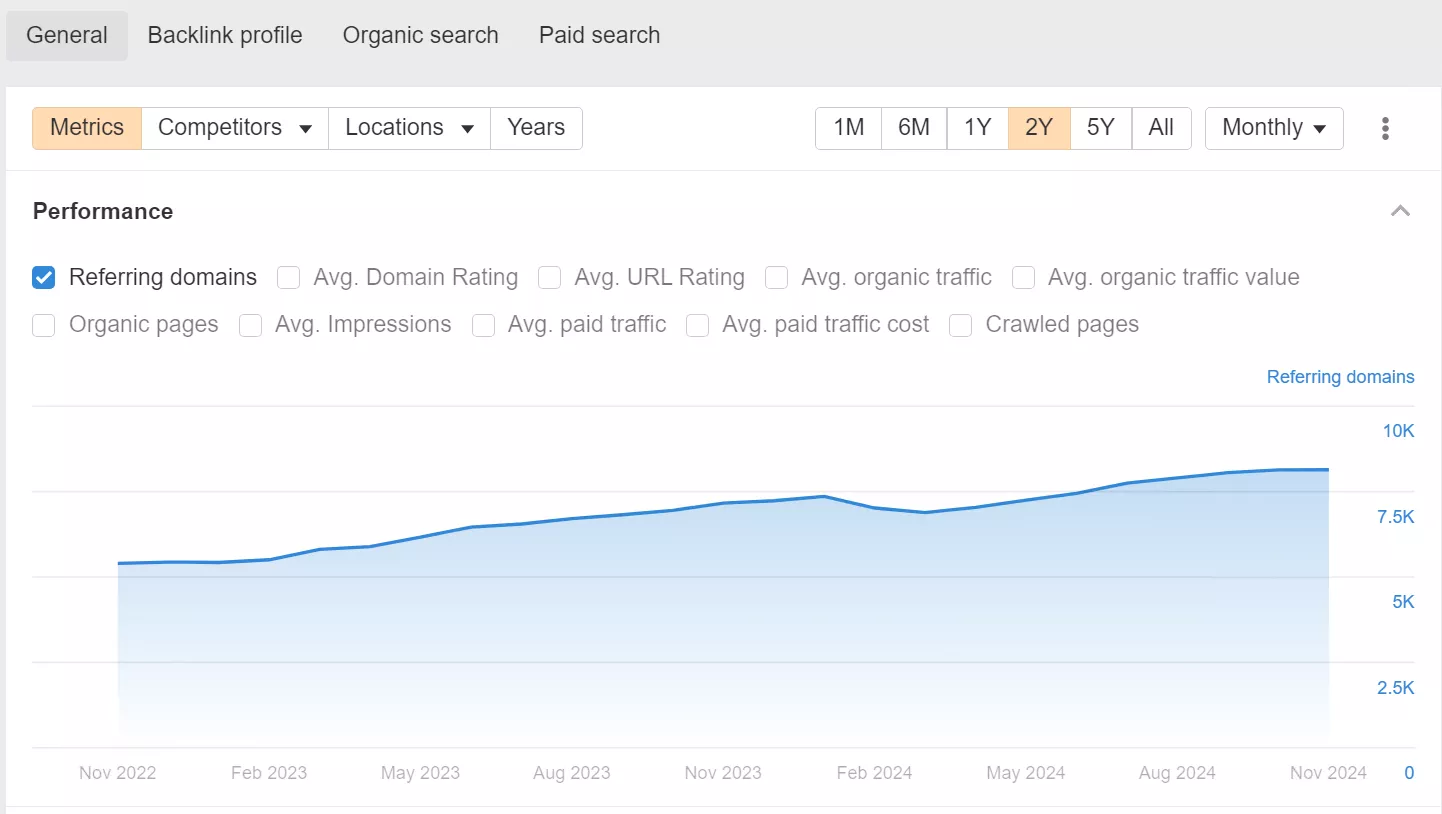Open the Paid search tab
Image resolution: width=1442 pixels, height=814 pixels.
pos(600,35)
